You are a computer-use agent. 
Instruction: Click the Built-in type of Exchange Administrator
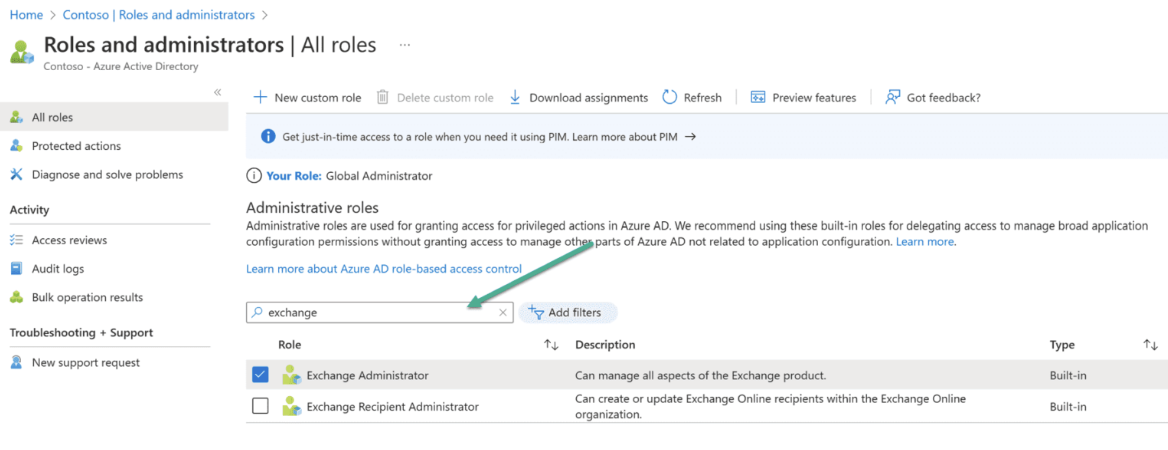click(x=1068, y=375)
